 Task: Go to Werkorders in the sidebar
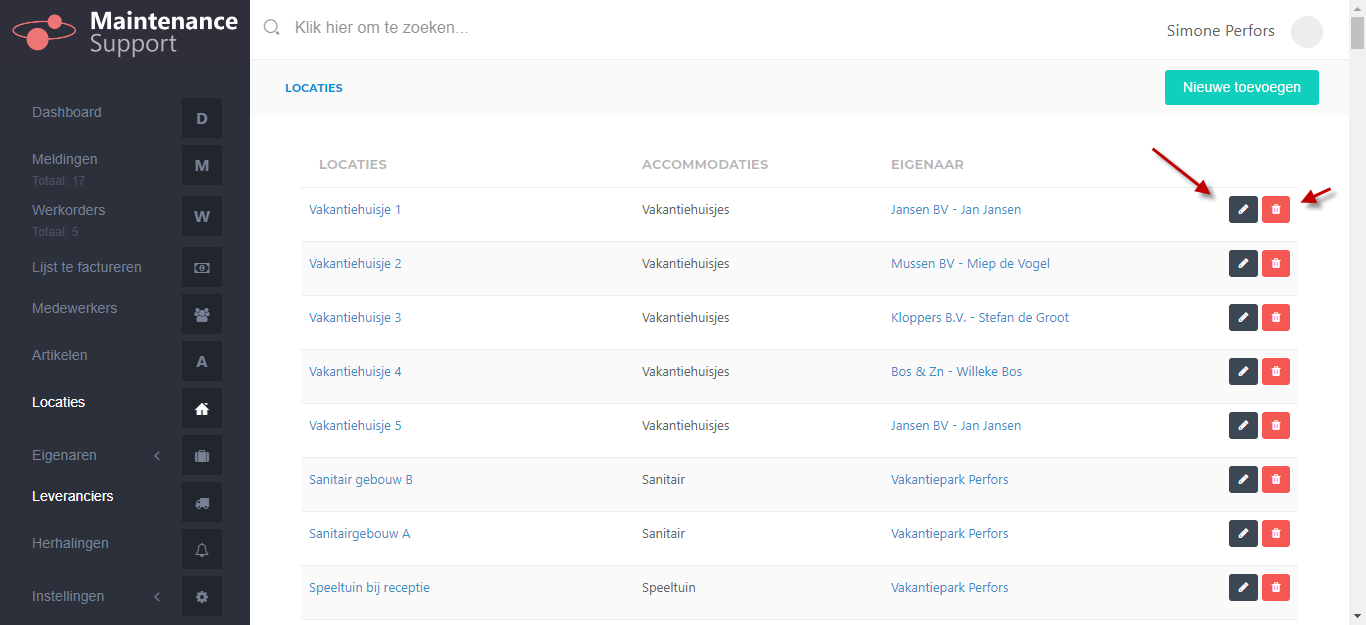tap(68, 210)
